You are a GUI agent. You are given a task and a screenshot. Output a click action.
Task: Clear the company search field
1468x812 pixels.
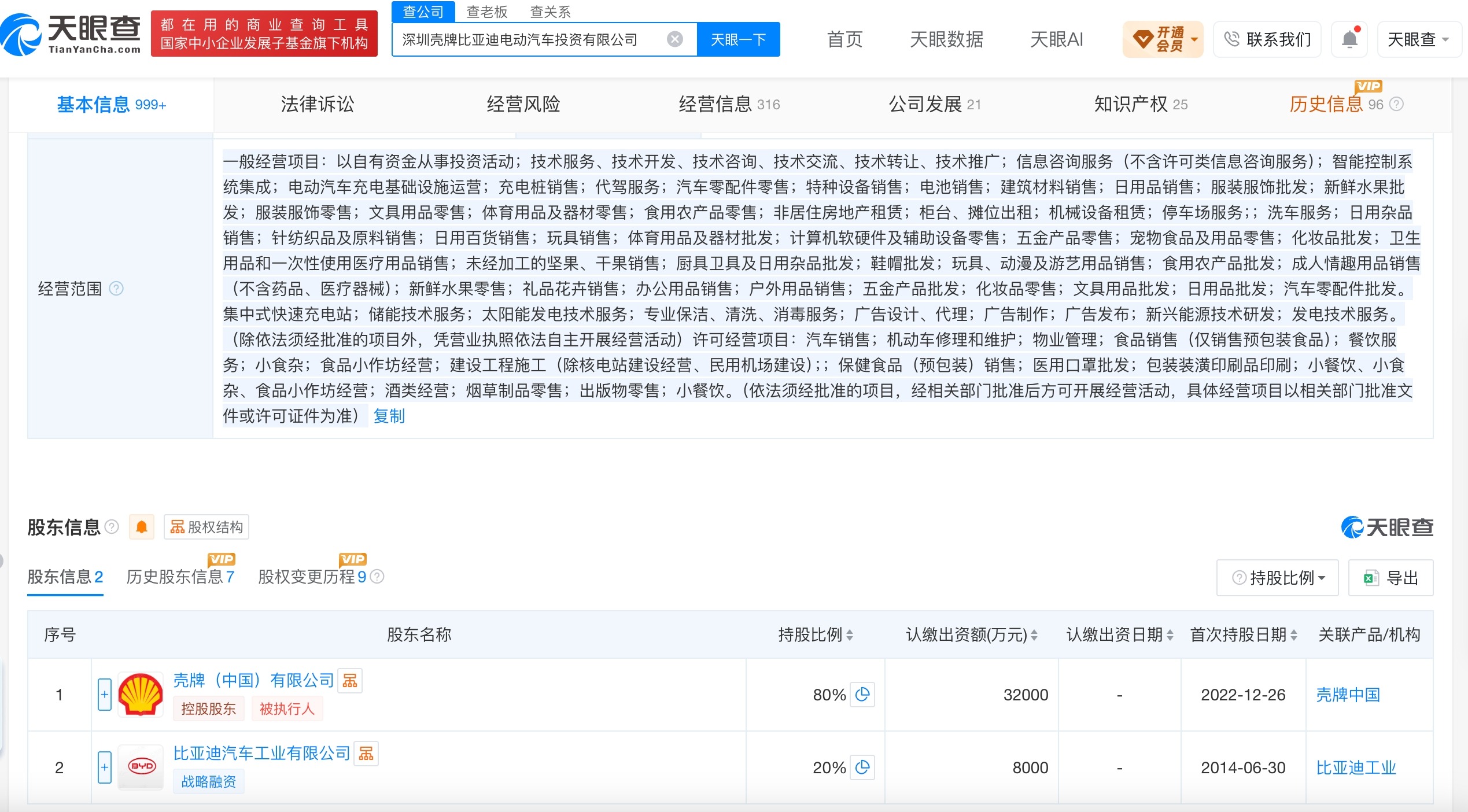pyautogui.click(x=674, y=39)
